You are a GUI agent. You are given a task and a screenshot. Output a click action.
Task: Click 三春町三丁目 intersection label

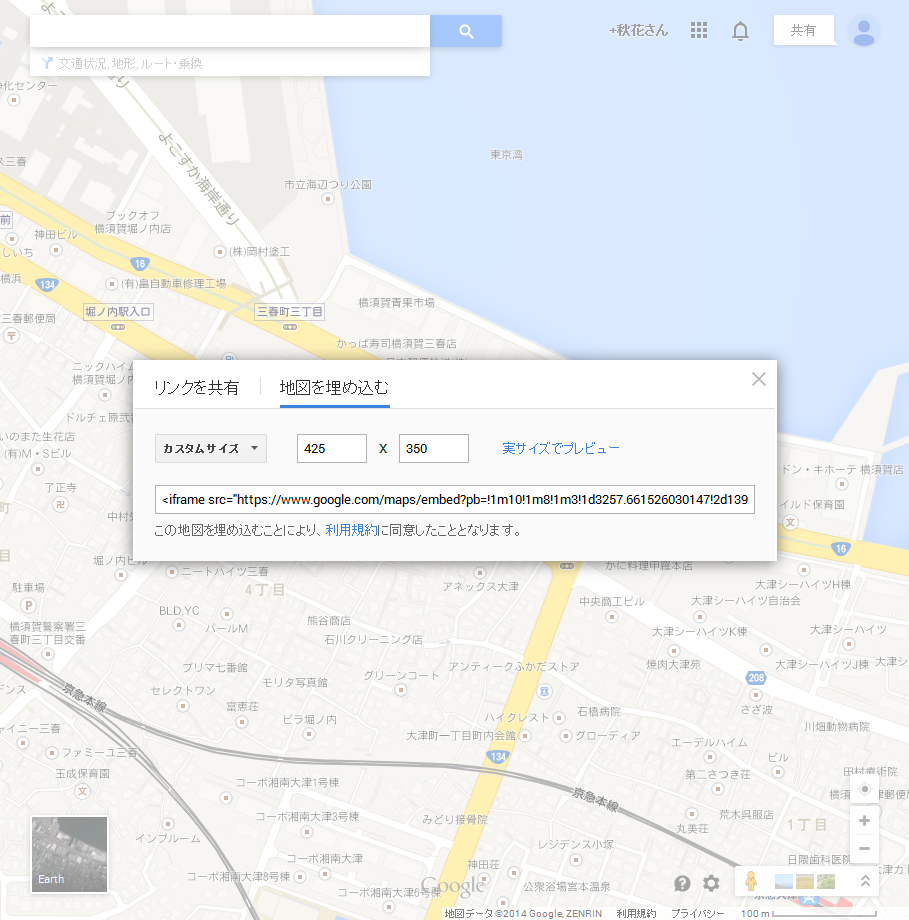pyautogui.click(x=290, y=312)
